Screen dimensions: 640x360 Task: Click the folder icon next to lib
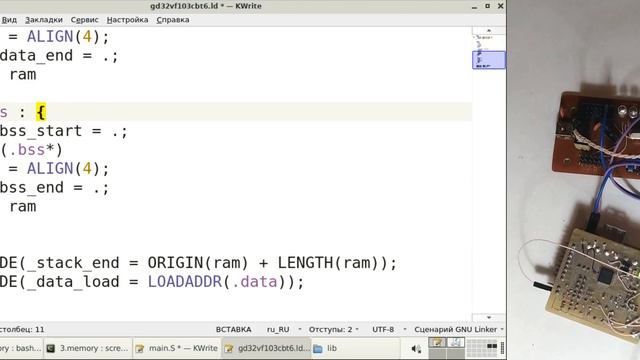(318, 349)
